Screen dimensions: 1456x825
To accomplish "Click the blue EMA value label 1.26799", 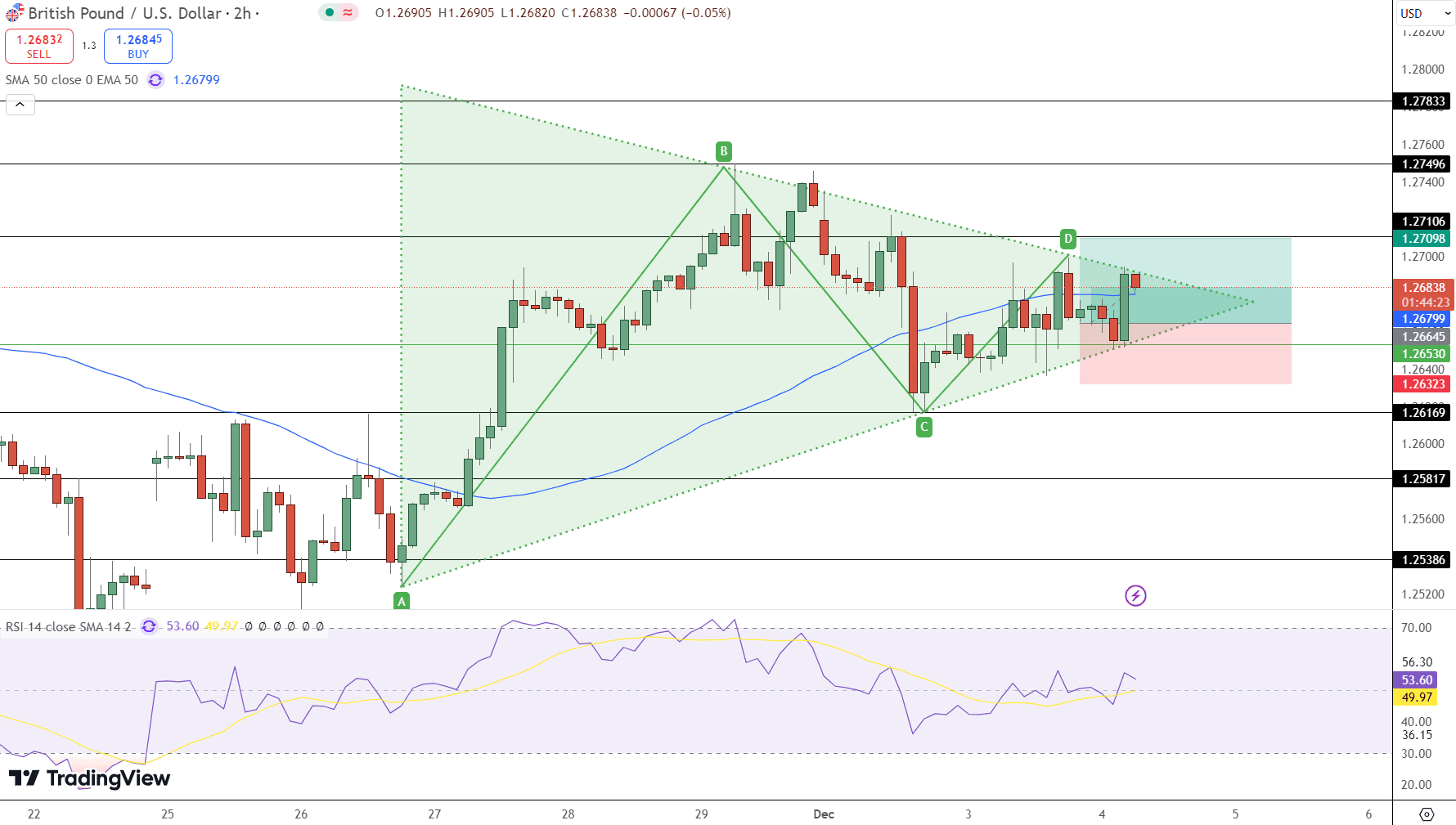I will coord(1423,319).
